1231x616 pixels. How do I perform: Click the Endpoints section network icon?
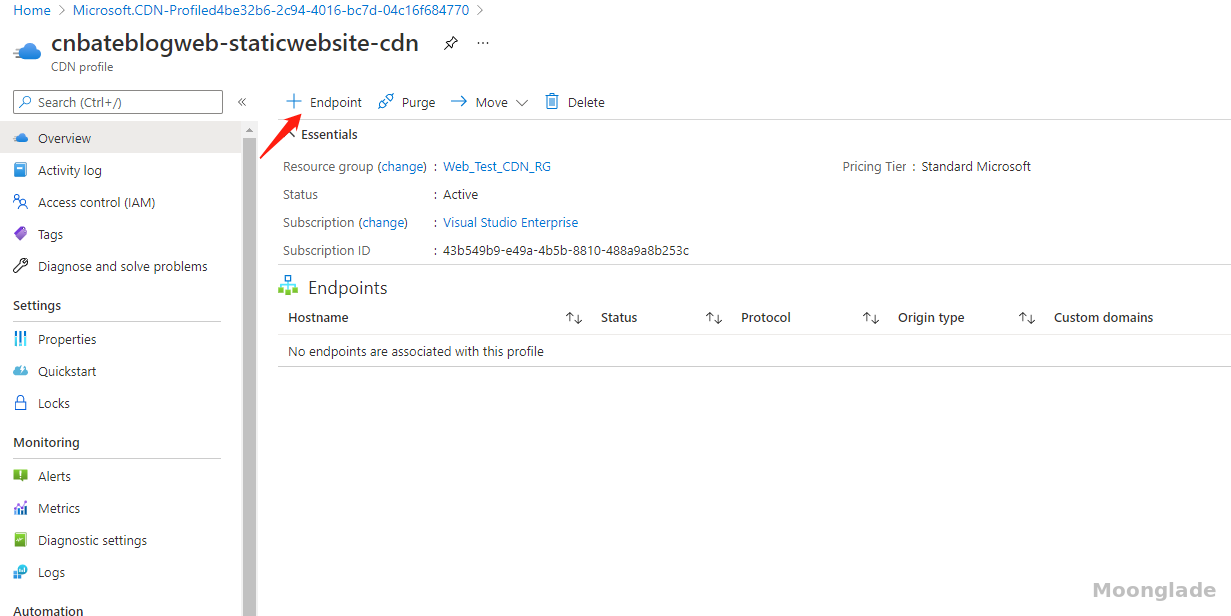click(x=288, y=286)
